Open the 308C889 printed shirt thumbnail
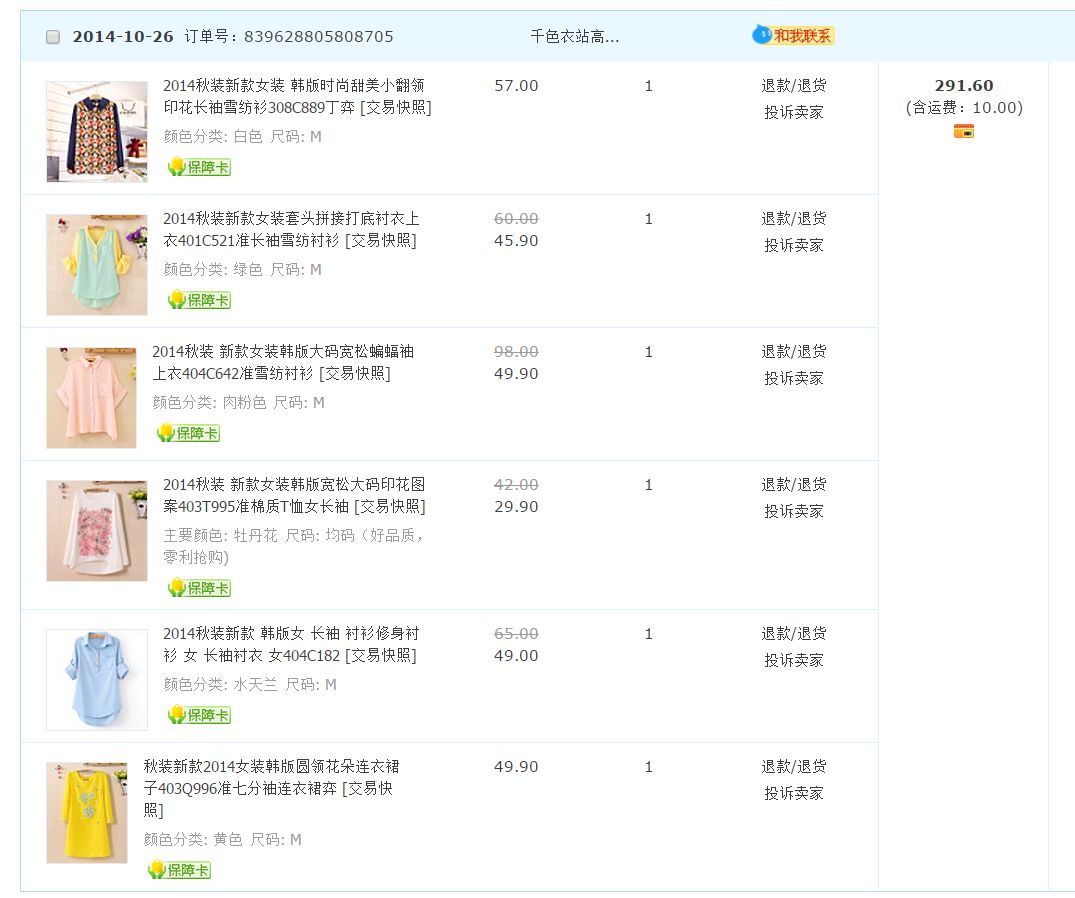 click(x=97, y=132)
